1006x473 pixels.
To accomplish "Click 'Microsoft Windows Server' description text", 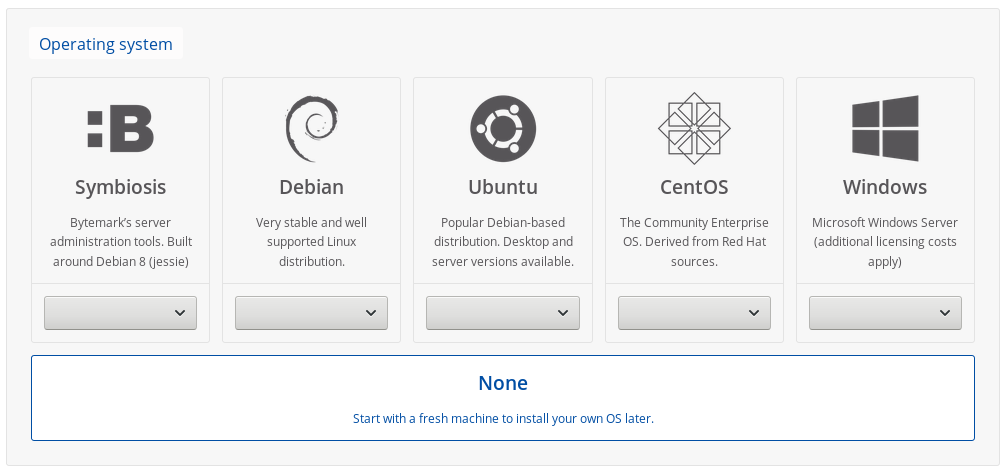I will tap(885, 242).
